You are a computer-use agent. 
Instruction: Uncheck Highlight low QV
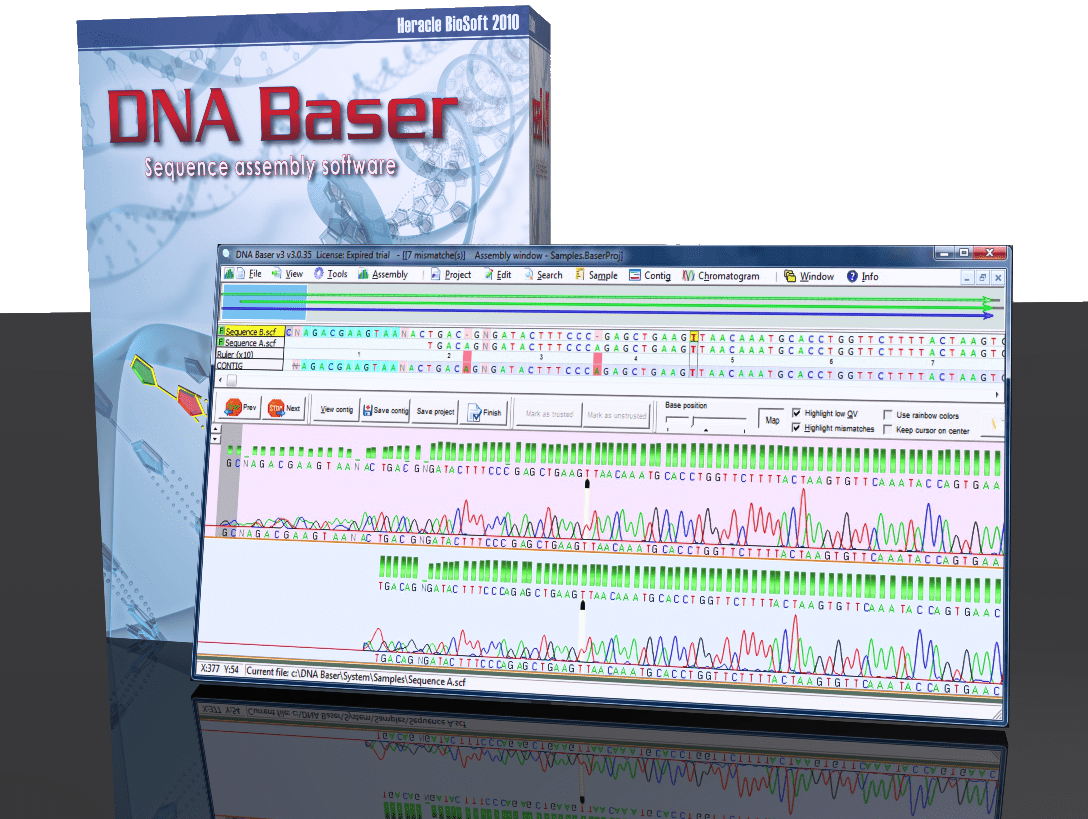tap(796, 412)
